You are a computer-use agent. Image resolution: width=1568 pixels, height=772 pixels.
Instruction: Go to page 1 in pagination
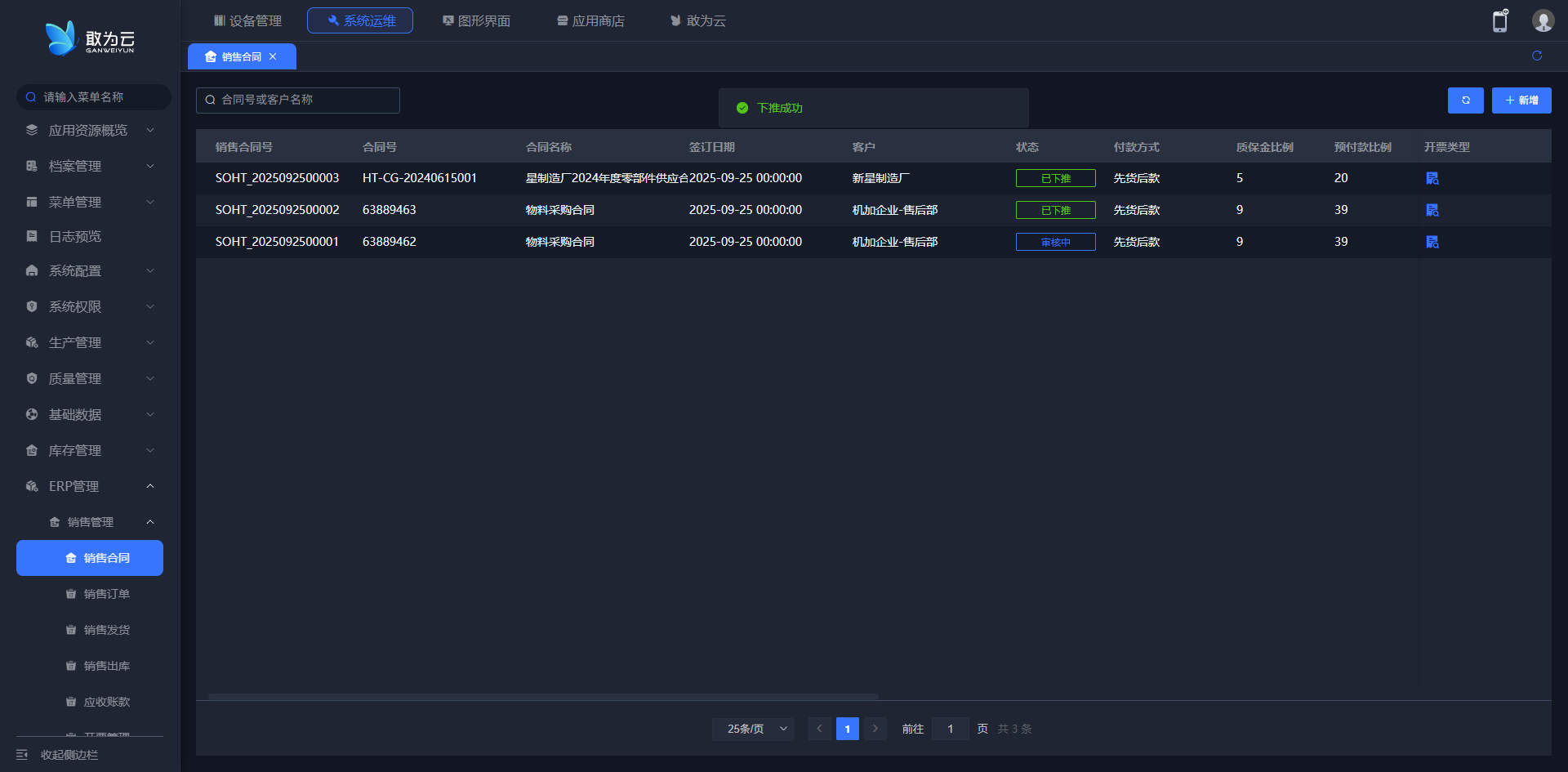847,729
